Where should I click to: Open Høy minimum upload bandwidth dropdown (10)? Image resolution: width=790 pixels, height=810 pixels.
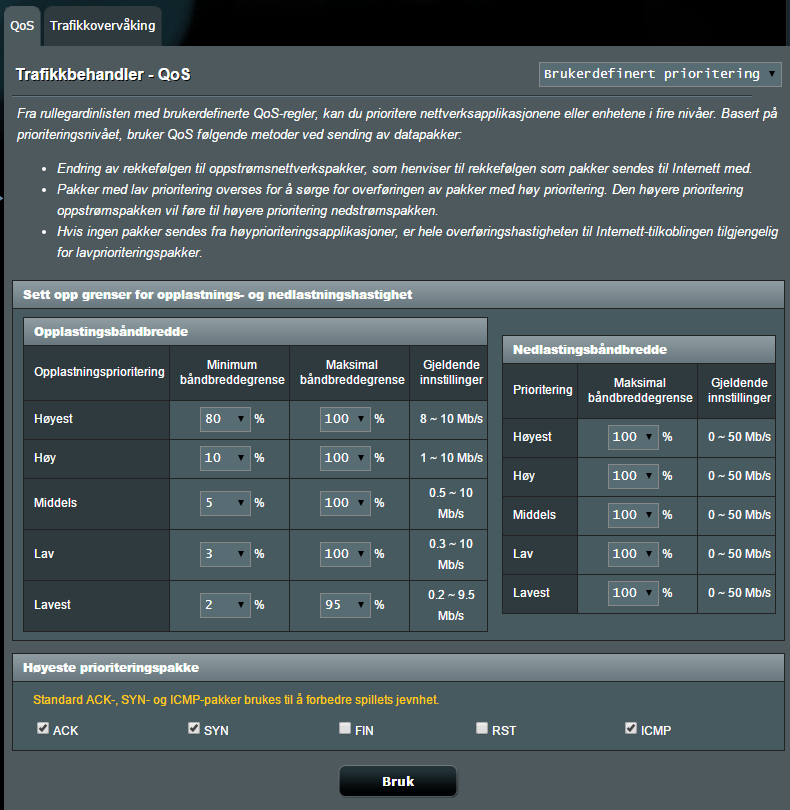(x=225, y=458)
